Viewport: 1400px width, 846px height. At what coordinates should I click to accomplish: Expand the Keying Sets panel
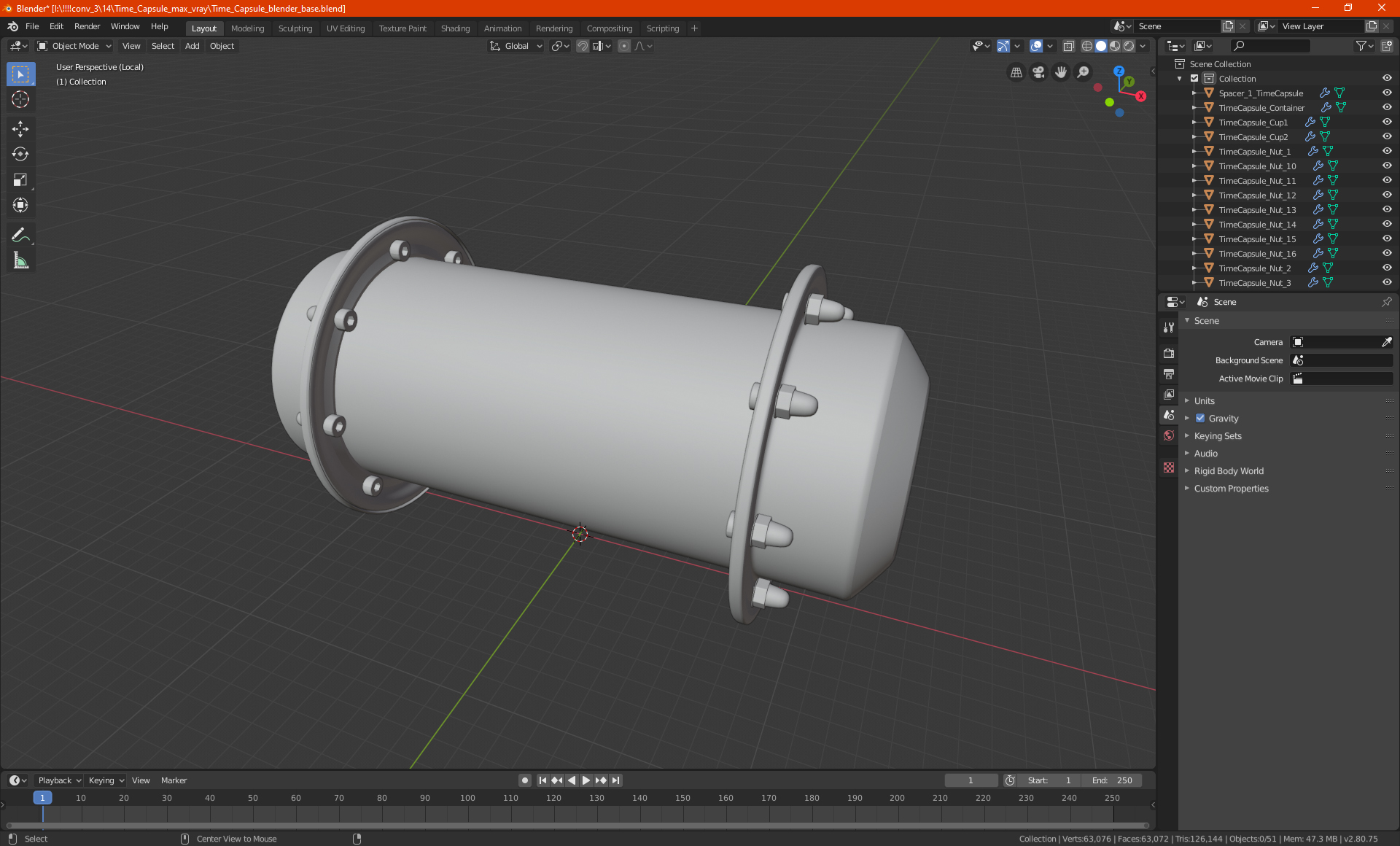(1217, 435)
